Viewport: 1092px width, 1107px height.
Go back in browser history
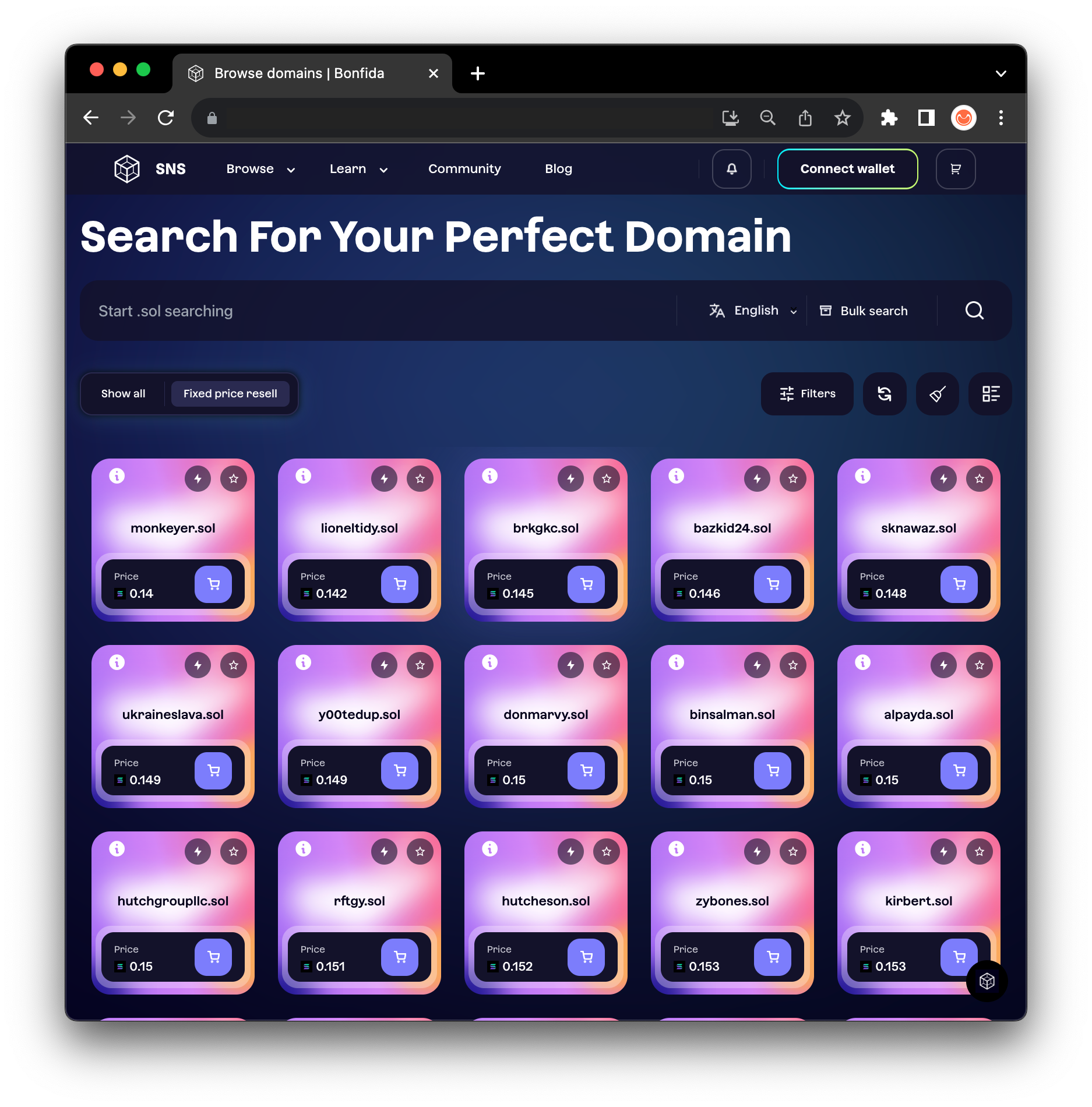91,118
